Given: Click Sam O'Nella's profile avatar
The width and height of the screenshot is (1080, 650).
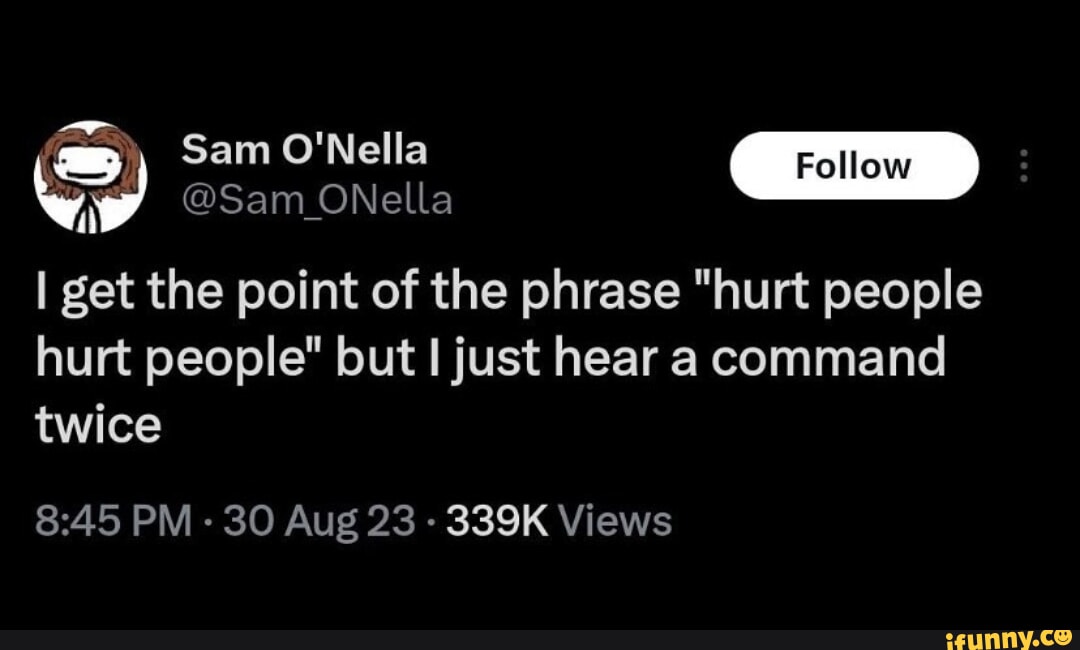Looking at the screenshot, I should click(x=90, y=176).
